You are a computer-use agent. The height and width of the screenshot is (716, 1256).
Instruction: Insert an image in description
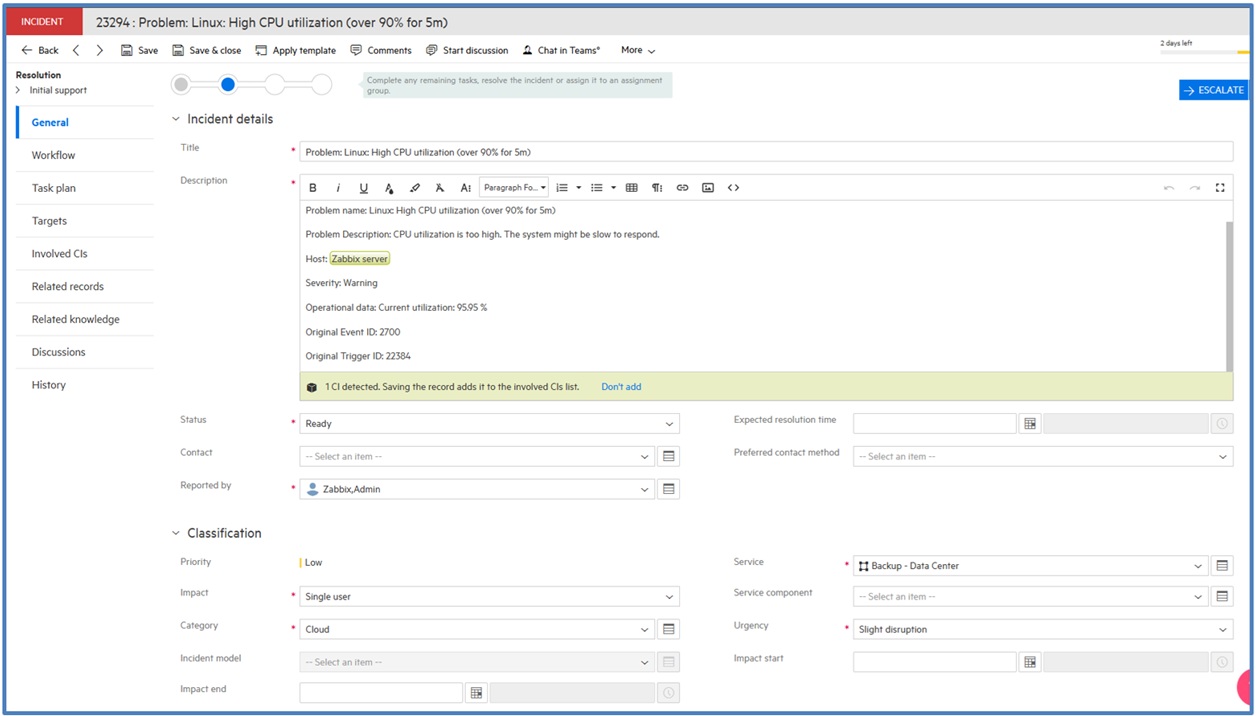pyautogui.click(x=708, y=188)
